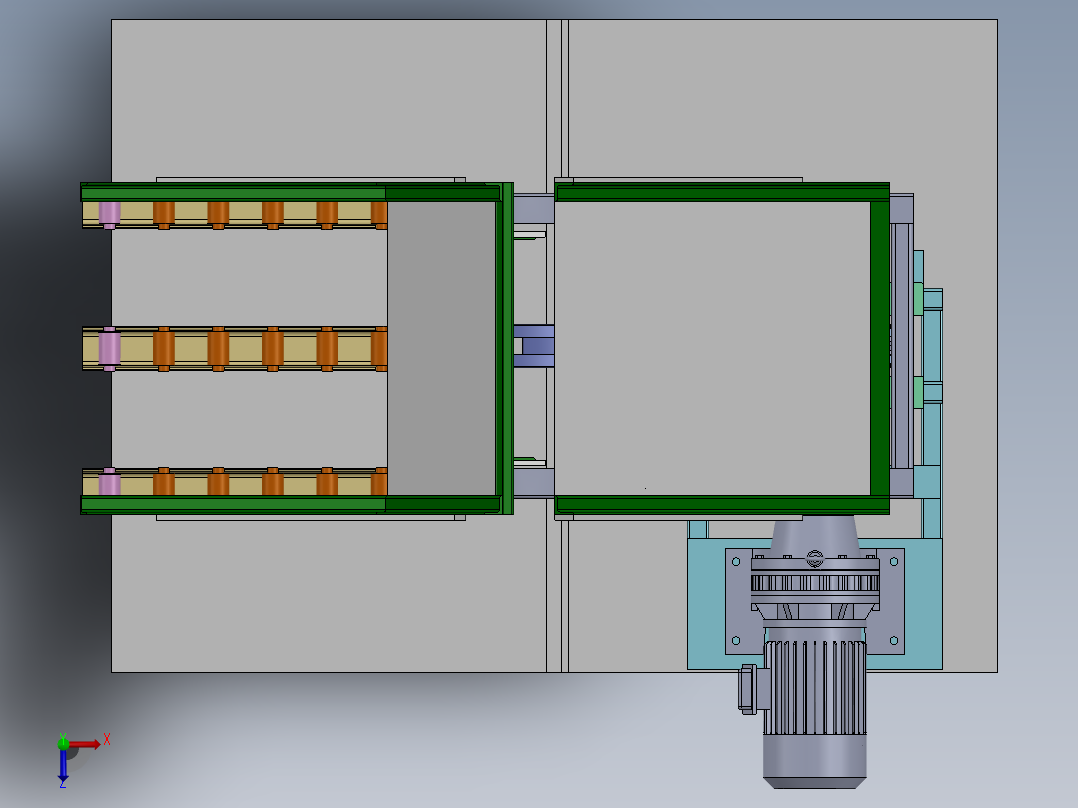1078x808 pixels.
Task: Select the pink roller on the middle conveyor rail
Action: tap(109, 349)
